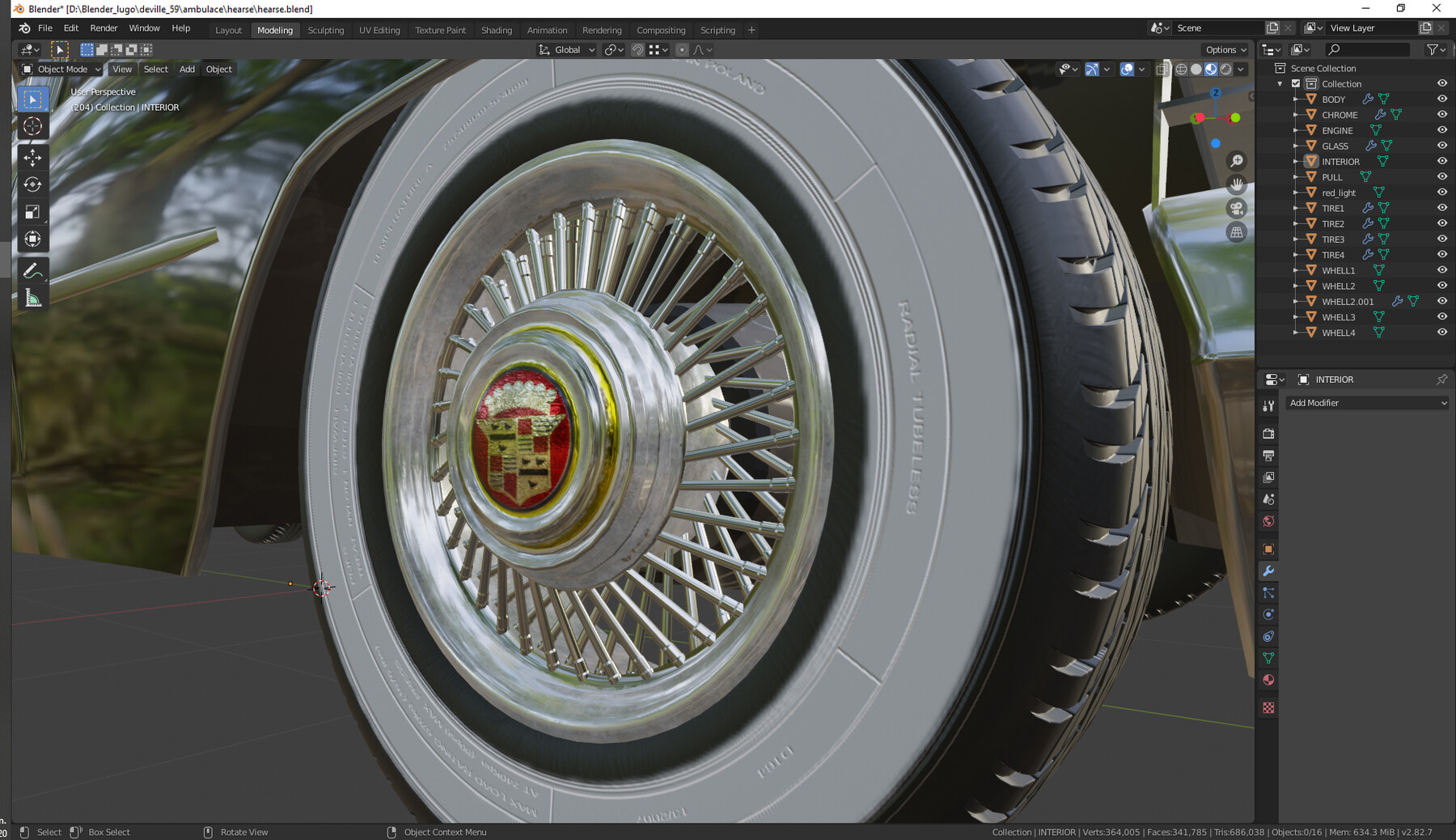
Task: Open the World properties tab
Action: [1268, 521]
